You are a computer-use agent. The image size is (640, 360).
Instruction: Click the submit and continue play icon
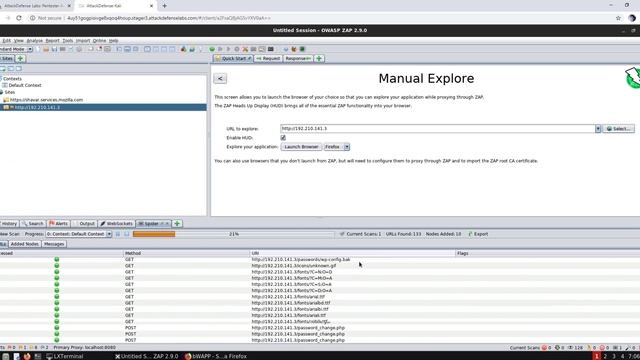[x=228, y=49]
